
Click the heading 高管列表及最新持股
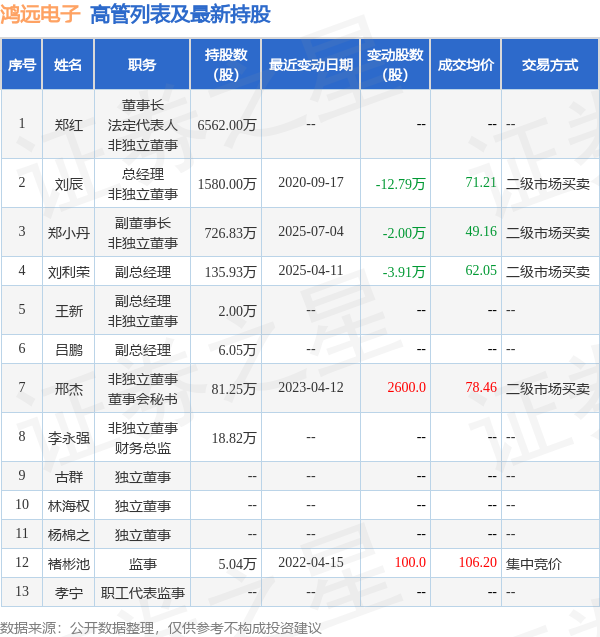click(x=180, y=14)
